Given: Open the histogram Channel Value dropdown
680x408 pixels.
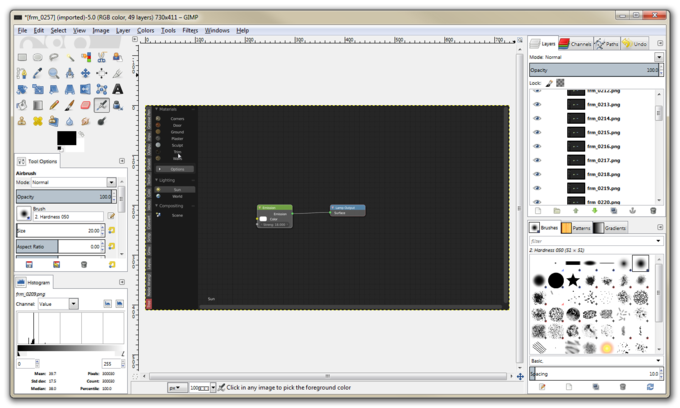Looking at the screenshot, I should point(73,304).
